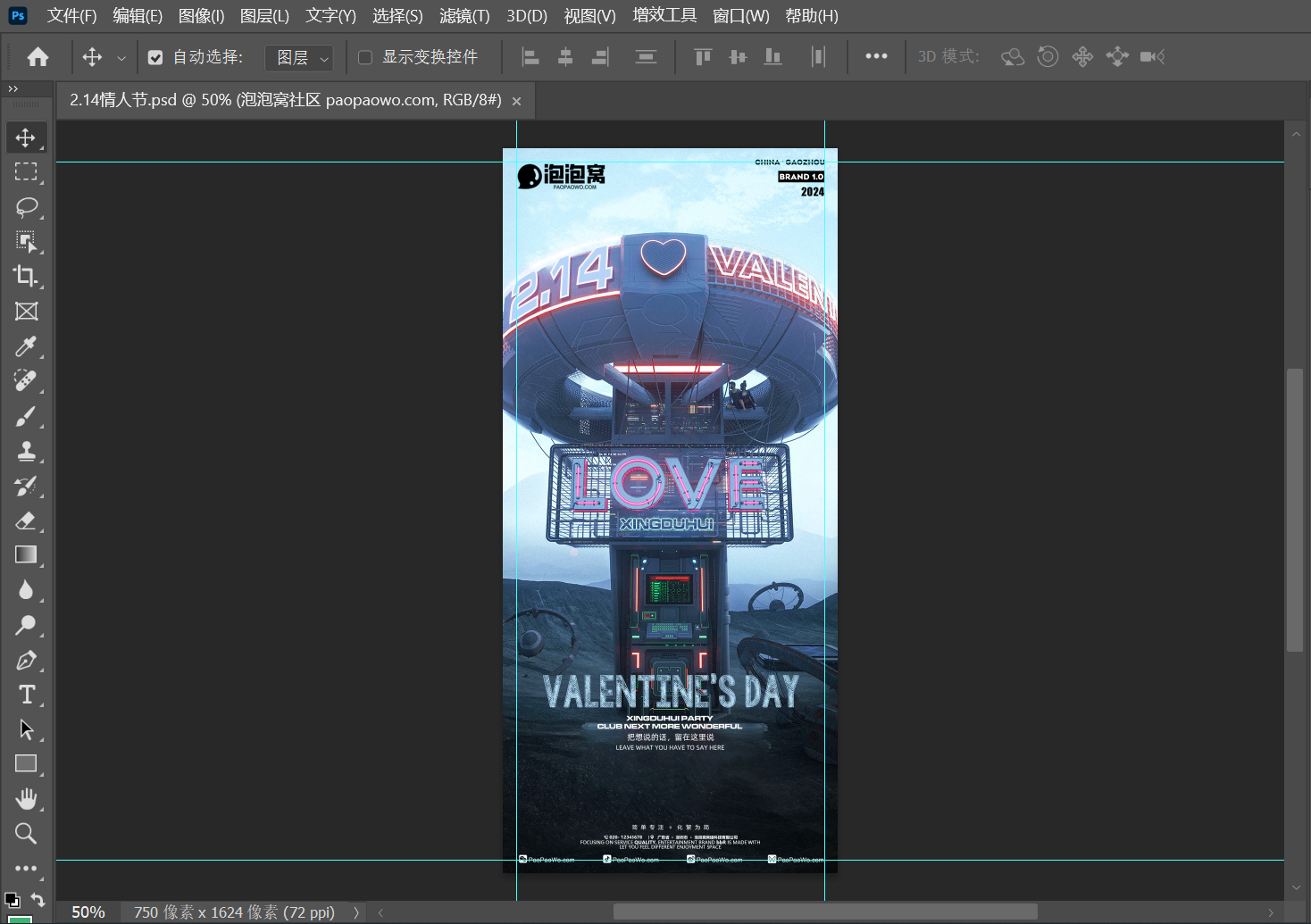The image size is (1311, 924).
Task: Open the 窗口(W) menu
Action: coord(741,16)
